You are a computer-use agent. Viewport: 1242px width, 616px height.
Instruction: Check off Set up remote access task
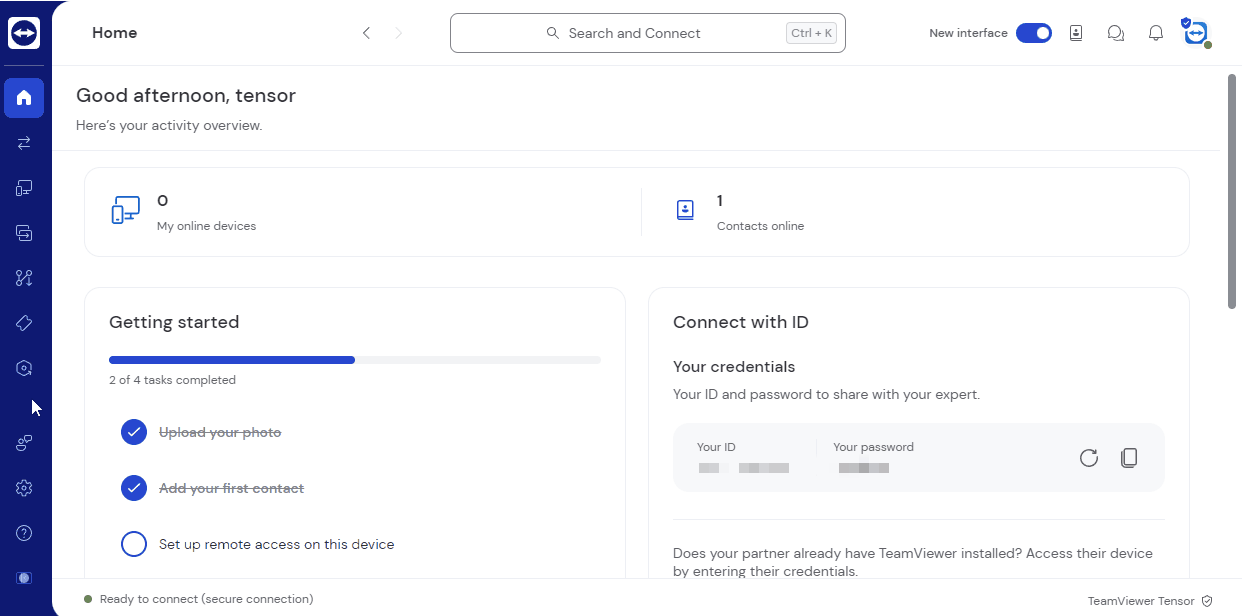click(x=133, y=543)
